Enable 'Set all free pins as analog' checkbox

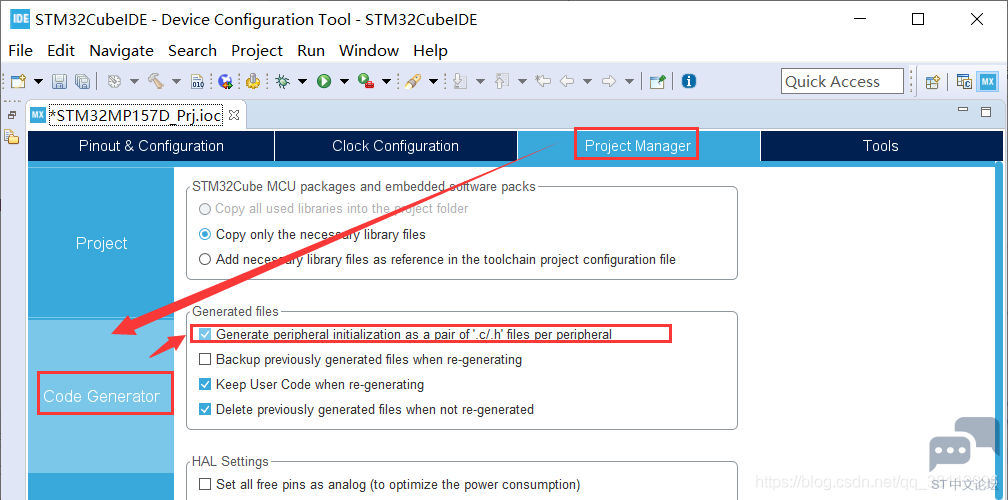coord(204,484)
